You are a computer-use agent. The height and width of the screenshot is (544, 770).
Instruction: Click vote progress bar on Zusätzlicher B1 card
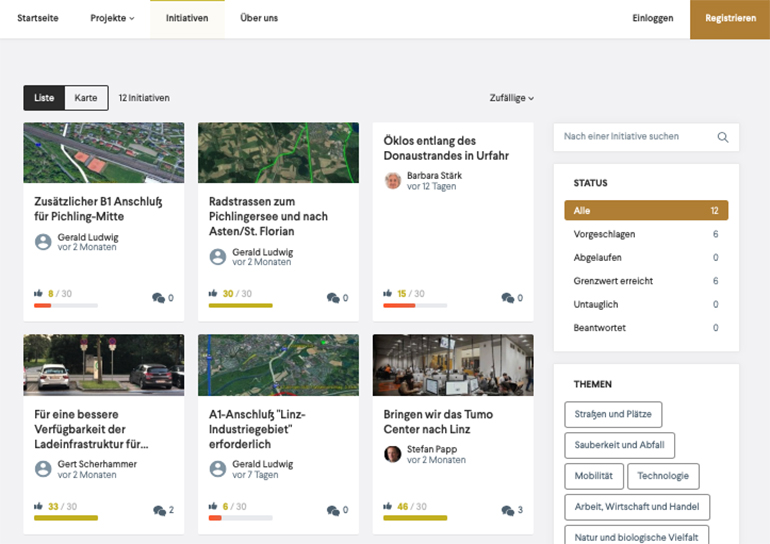tap(66, 305)
